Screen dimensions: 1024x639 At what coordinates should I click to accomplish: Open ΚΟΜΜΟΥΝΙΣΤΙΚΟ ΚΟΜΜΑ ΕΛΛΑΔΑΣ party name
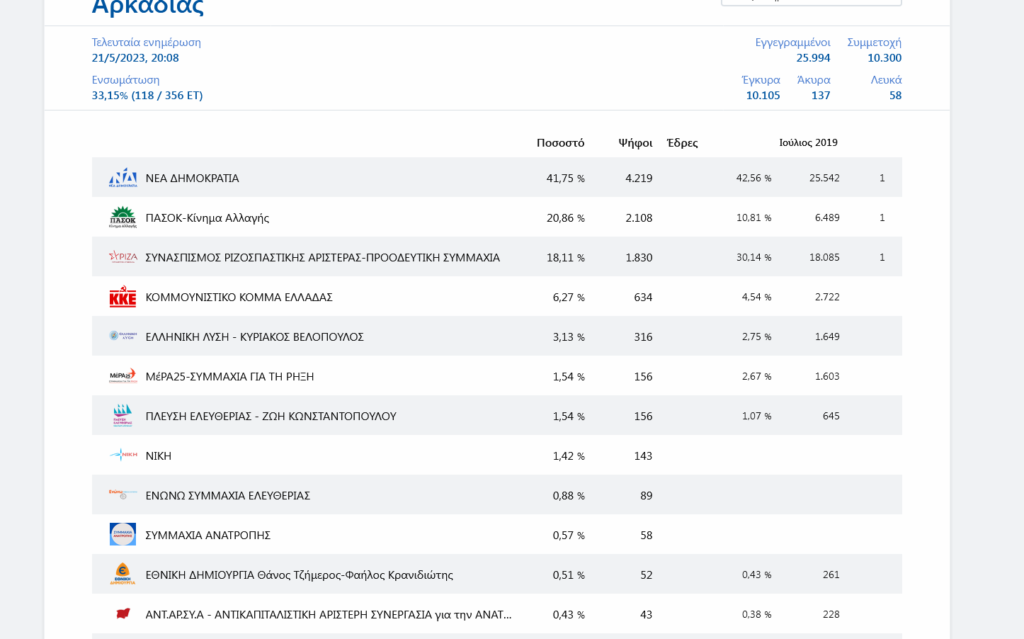pyautogui.click(x=239, y=297)
